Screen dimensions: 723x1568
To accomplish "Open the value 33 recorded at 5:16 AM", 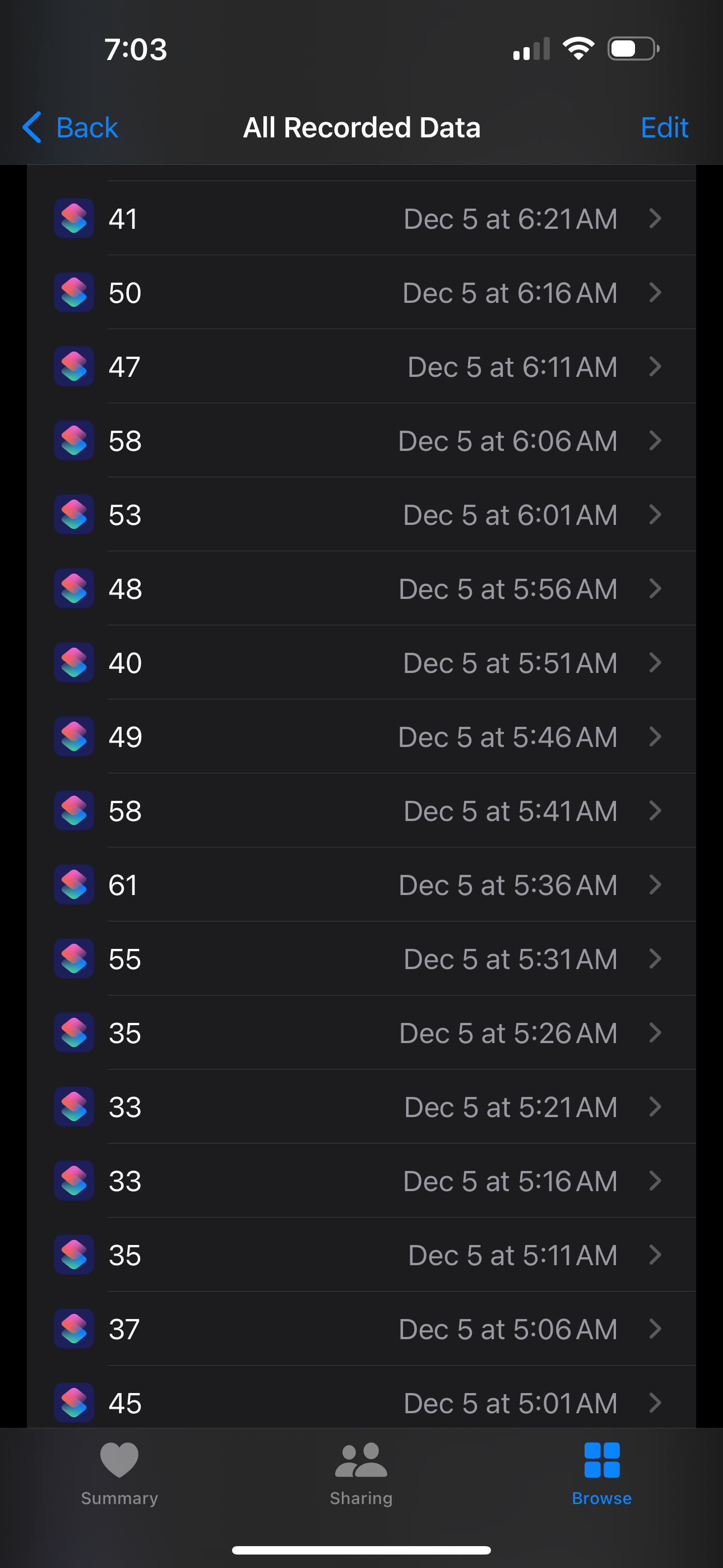I will [361, 1181].
